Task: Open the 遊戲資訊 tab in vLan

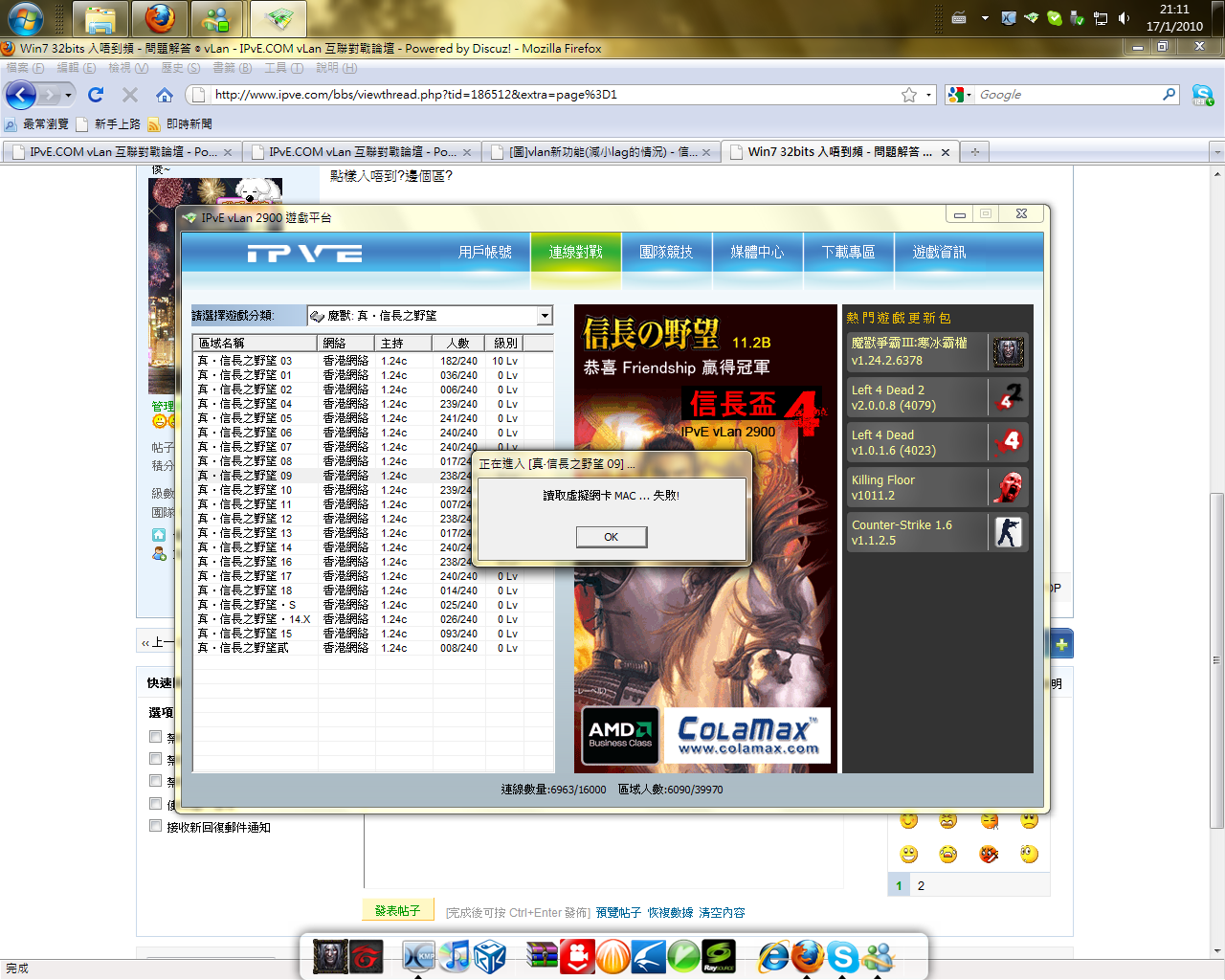Action: point(939,252)
